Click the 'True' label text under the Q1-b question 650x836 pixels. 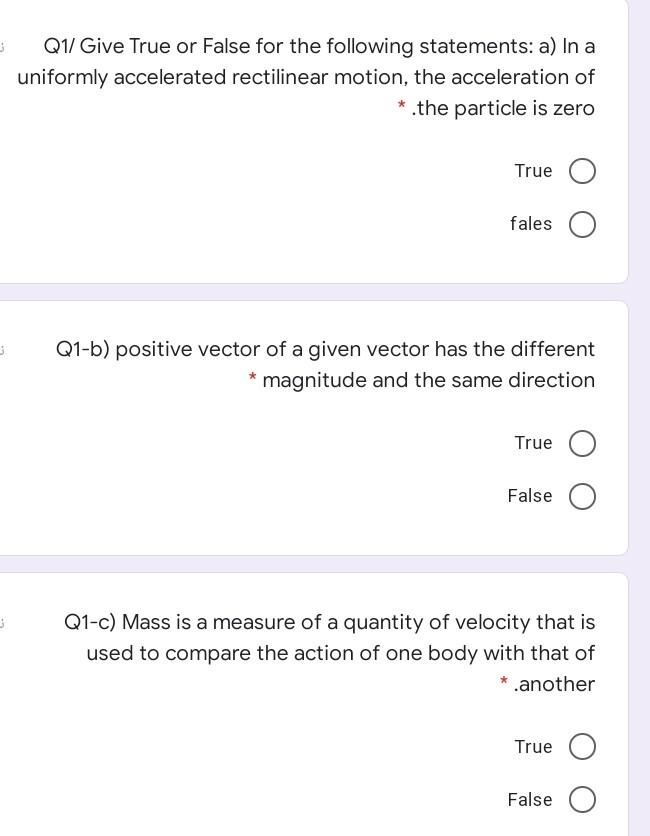tap(533, 443)
